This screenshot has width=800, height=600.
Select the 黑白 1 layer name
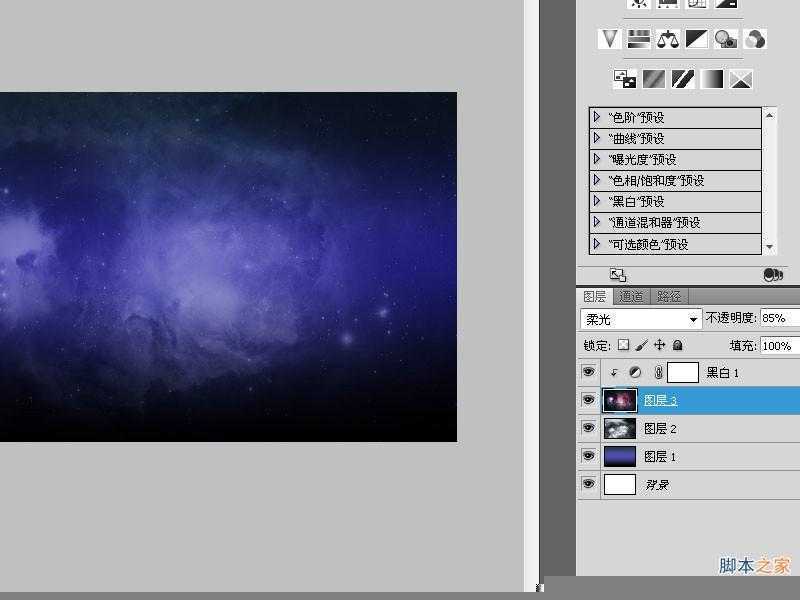click(x=722, y=373)
